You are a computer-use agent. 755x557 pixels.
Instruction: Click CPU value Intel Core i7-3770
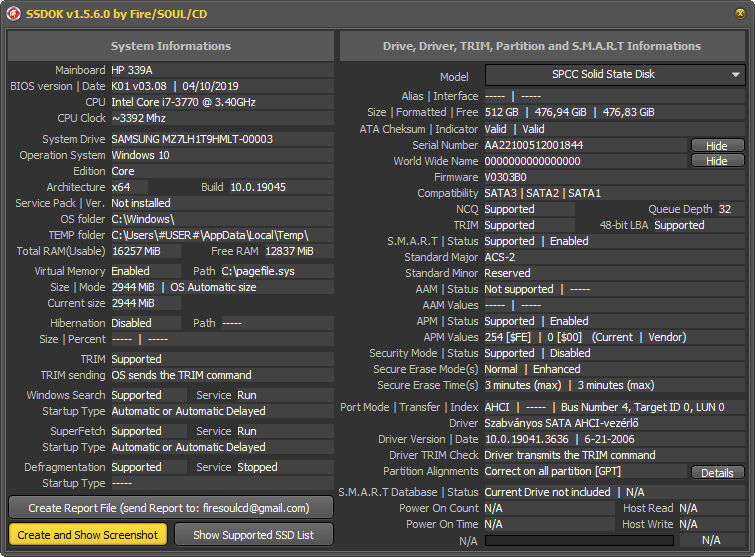click(183, 102)
